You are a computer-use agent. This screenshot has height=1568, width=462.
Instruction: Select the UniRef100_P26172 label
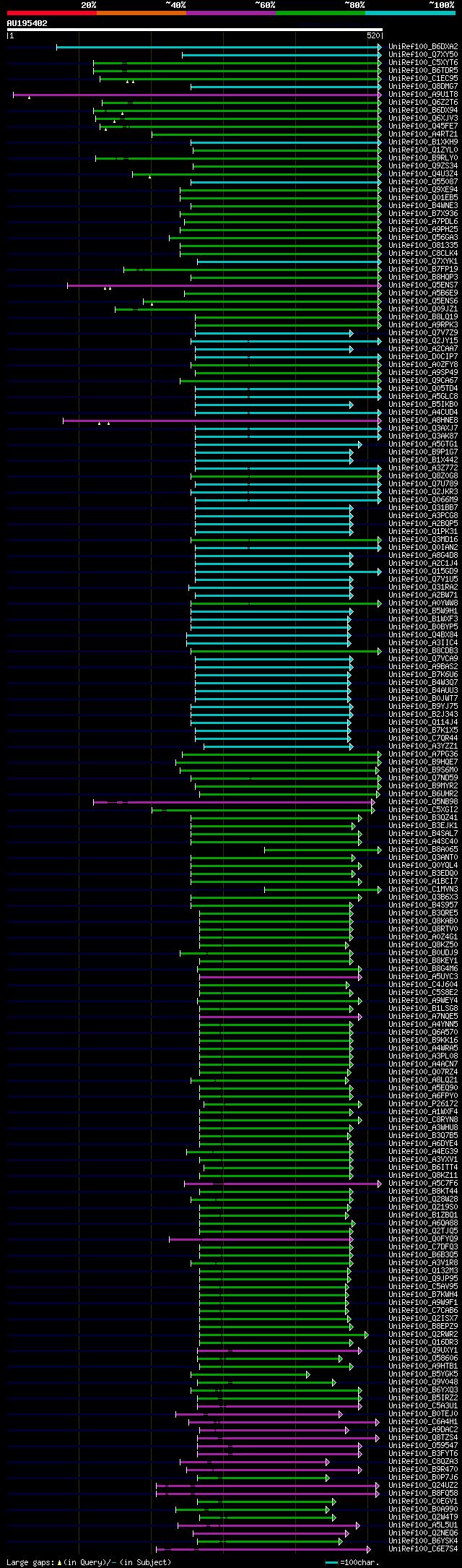click(x=423, y=1104)
